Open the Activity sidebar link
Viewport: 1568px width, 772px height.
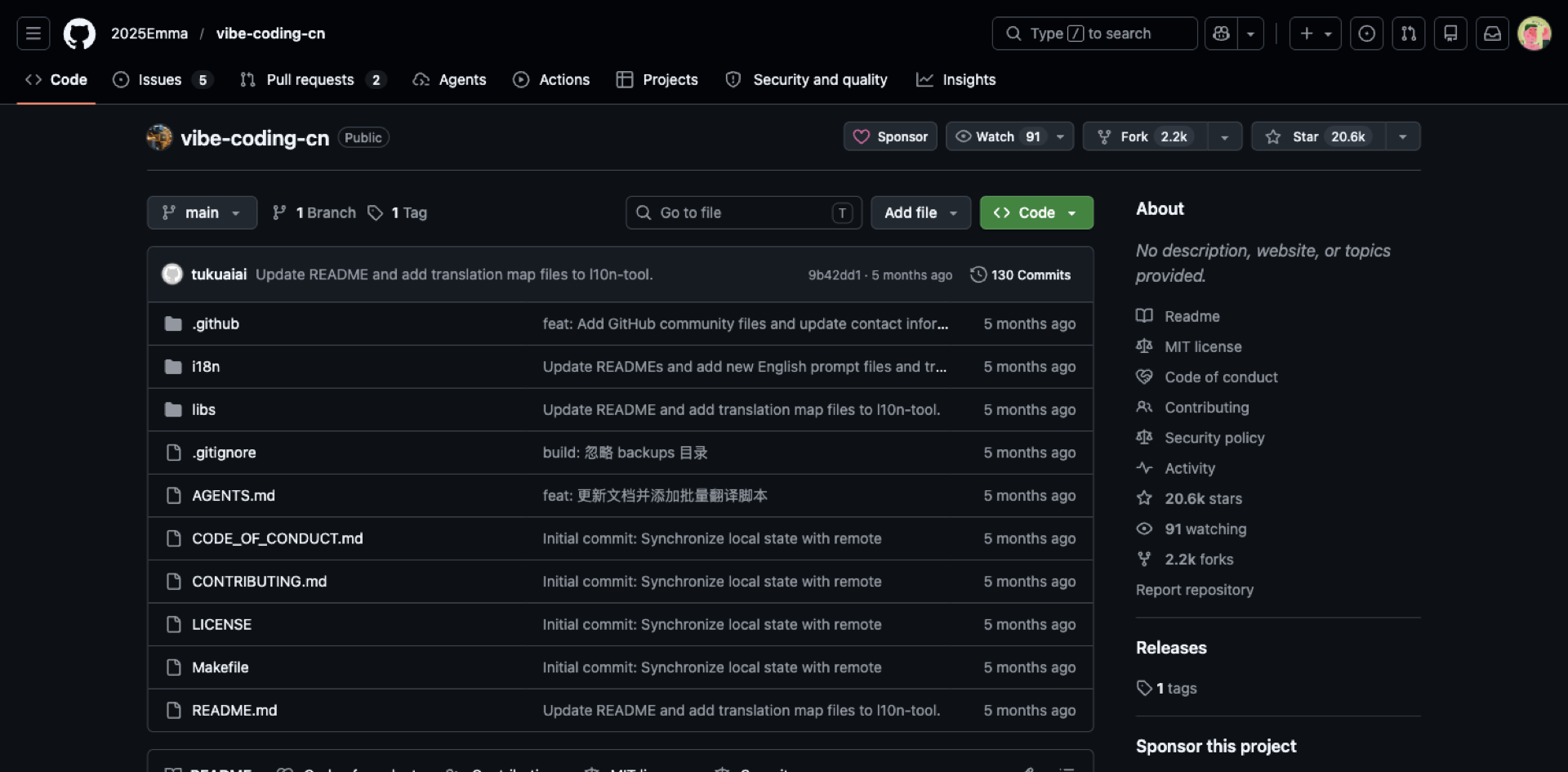[1176, 468]
